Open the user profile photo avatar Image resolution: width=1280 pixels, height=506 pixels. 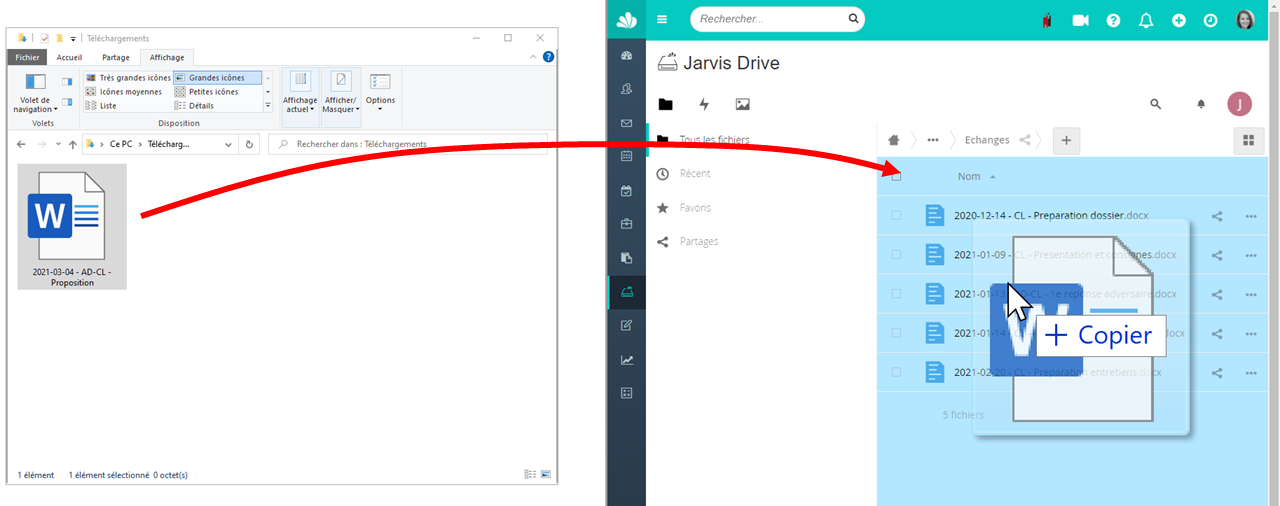coord(1245,20)
